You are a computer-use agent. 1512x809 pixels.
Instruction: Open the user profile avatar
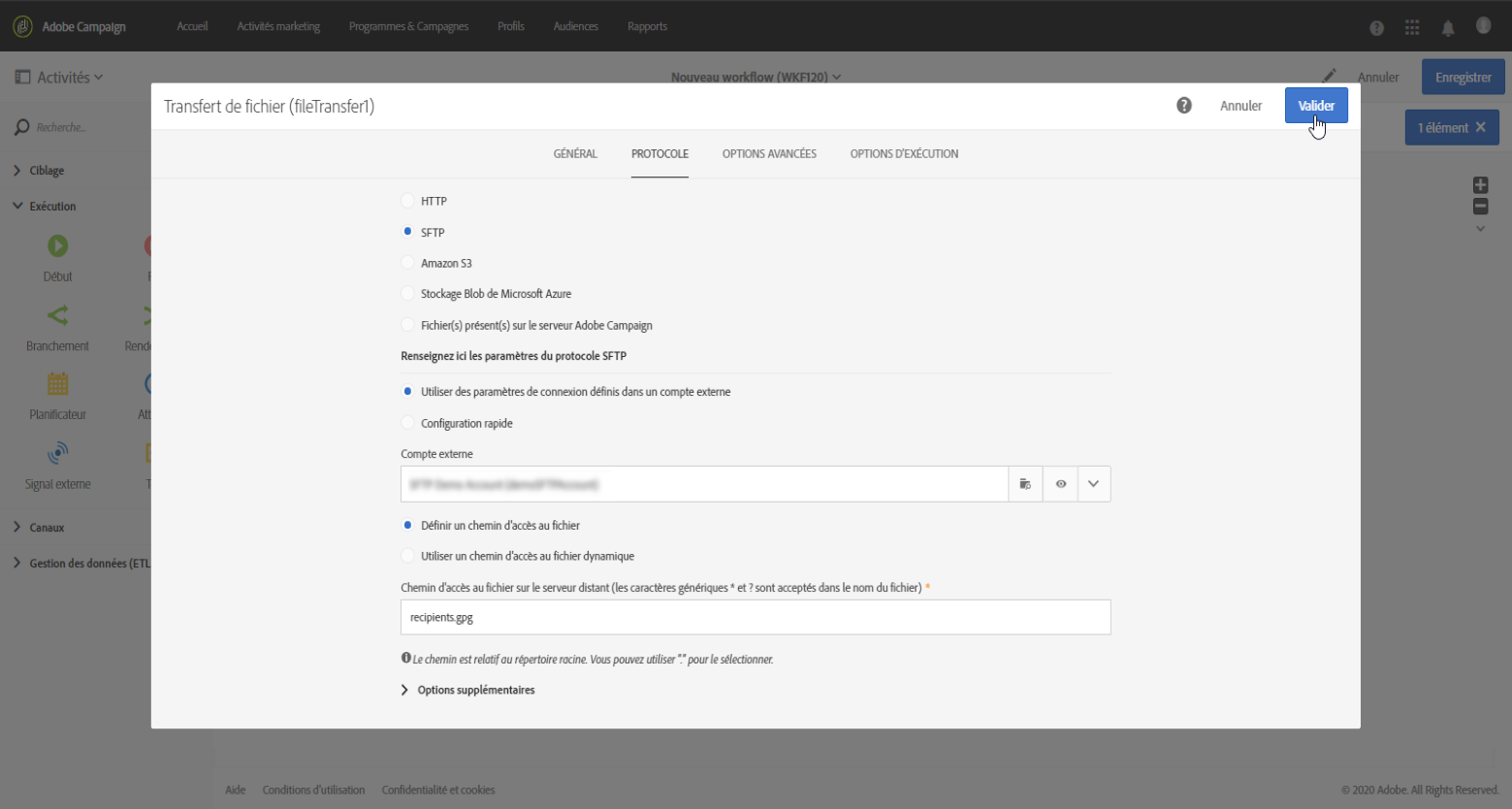[x=1483, y=25]
